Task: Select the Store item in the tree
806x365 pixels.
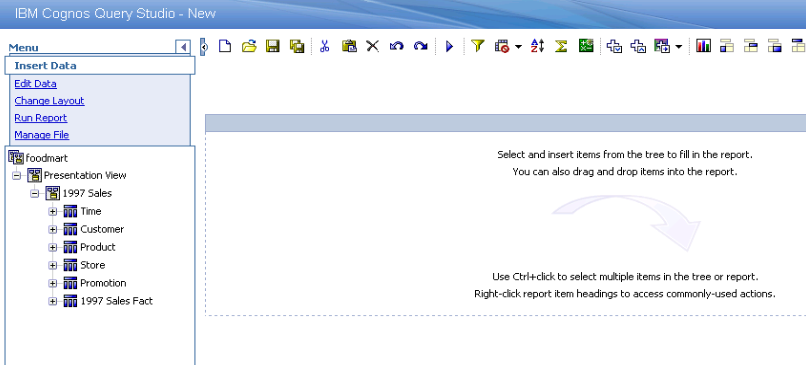Action: (93, 265)
